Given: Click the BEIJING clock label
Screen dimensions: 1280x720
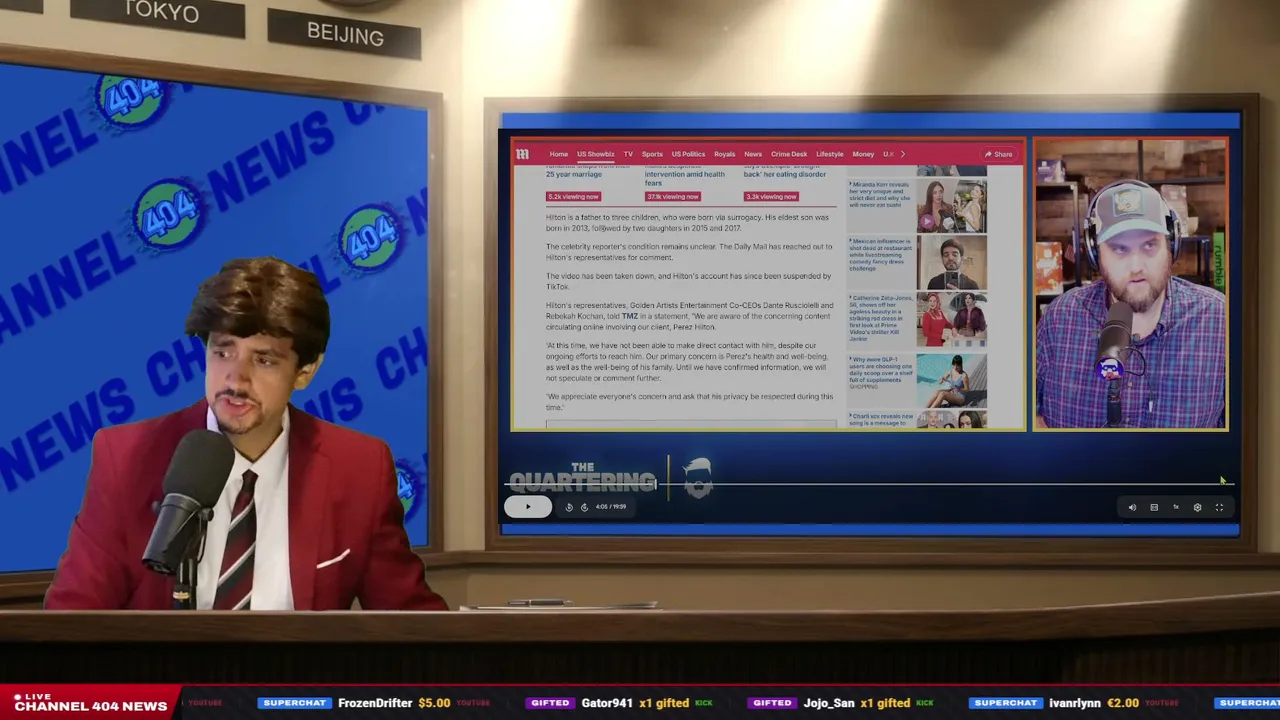Looking at the screenshot, I should coord(345,34).
